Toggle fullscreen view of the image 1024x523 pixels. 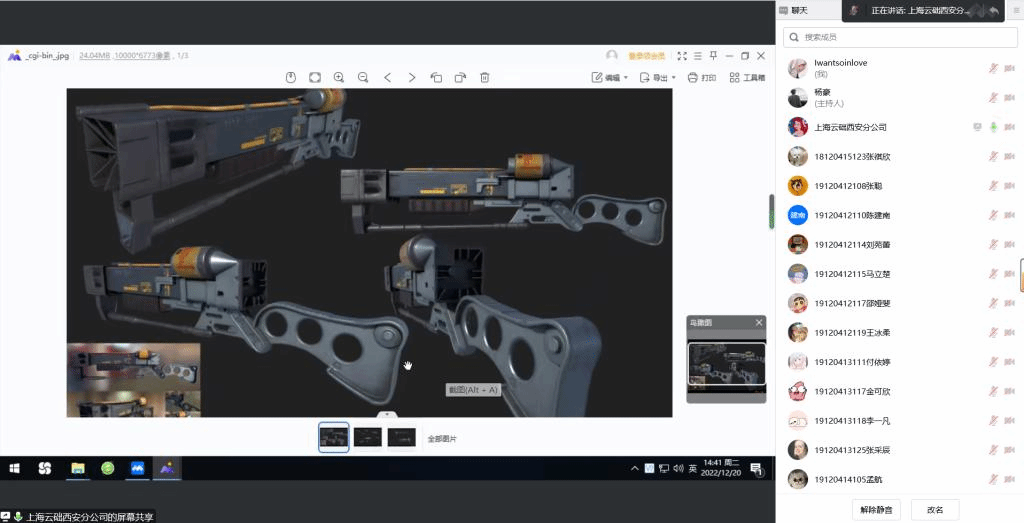682,56
